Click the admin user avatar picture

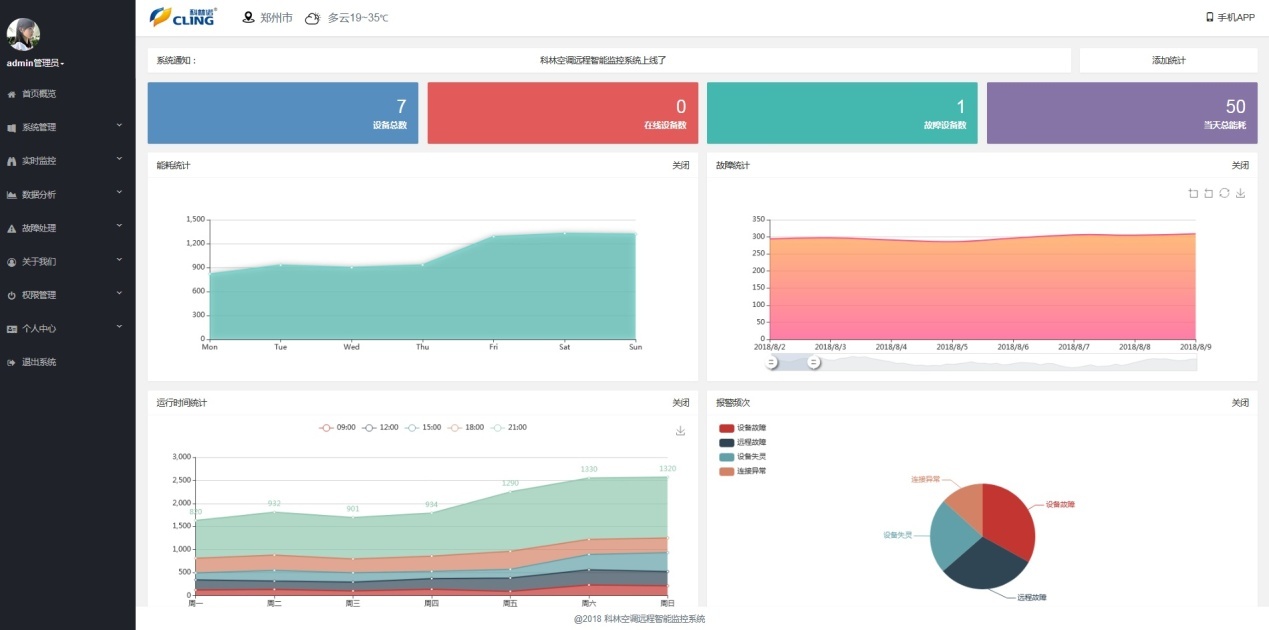click(x=23, y=34)
